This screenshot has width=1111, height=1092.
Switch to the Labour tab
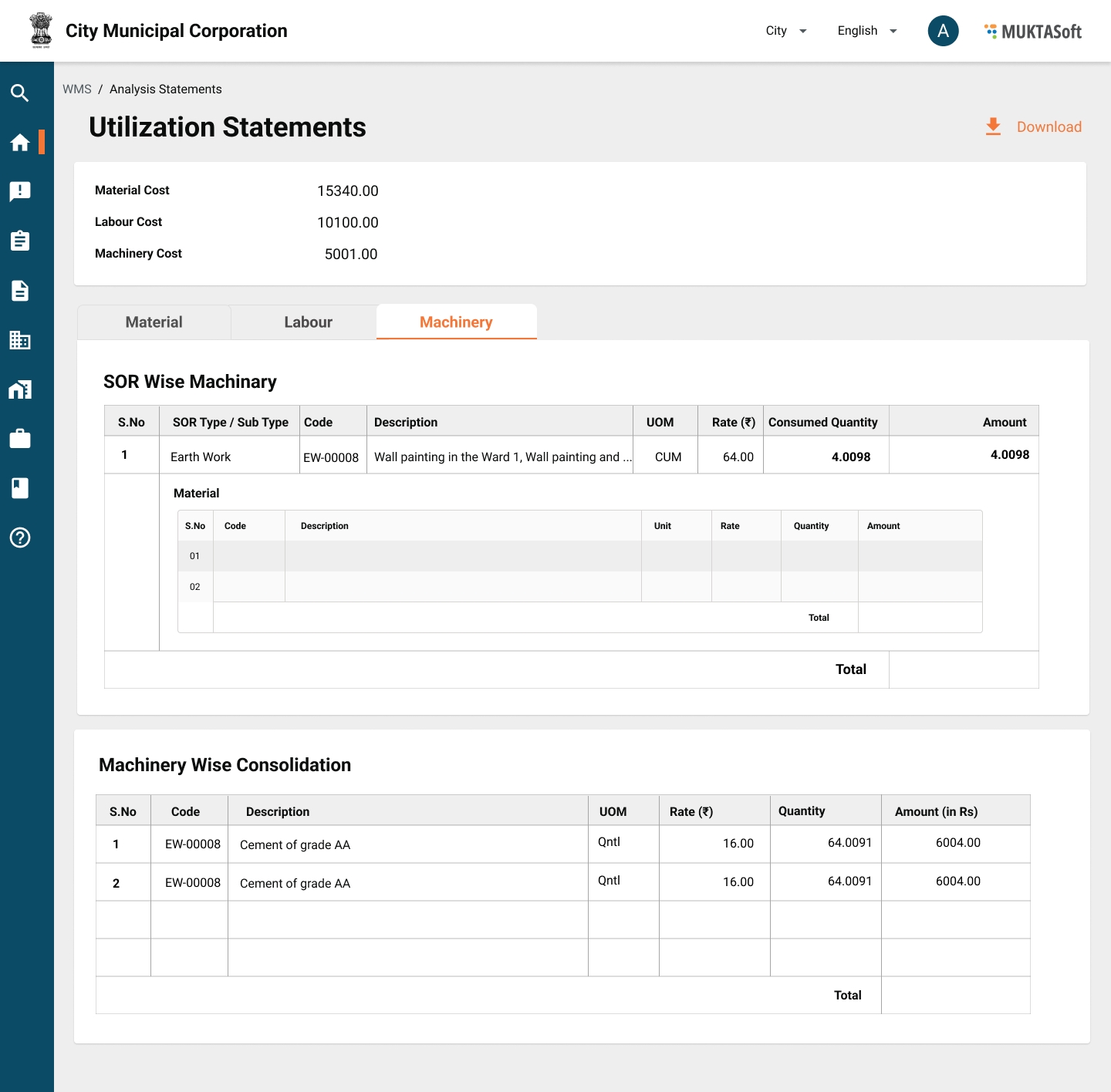pos(308,322)
